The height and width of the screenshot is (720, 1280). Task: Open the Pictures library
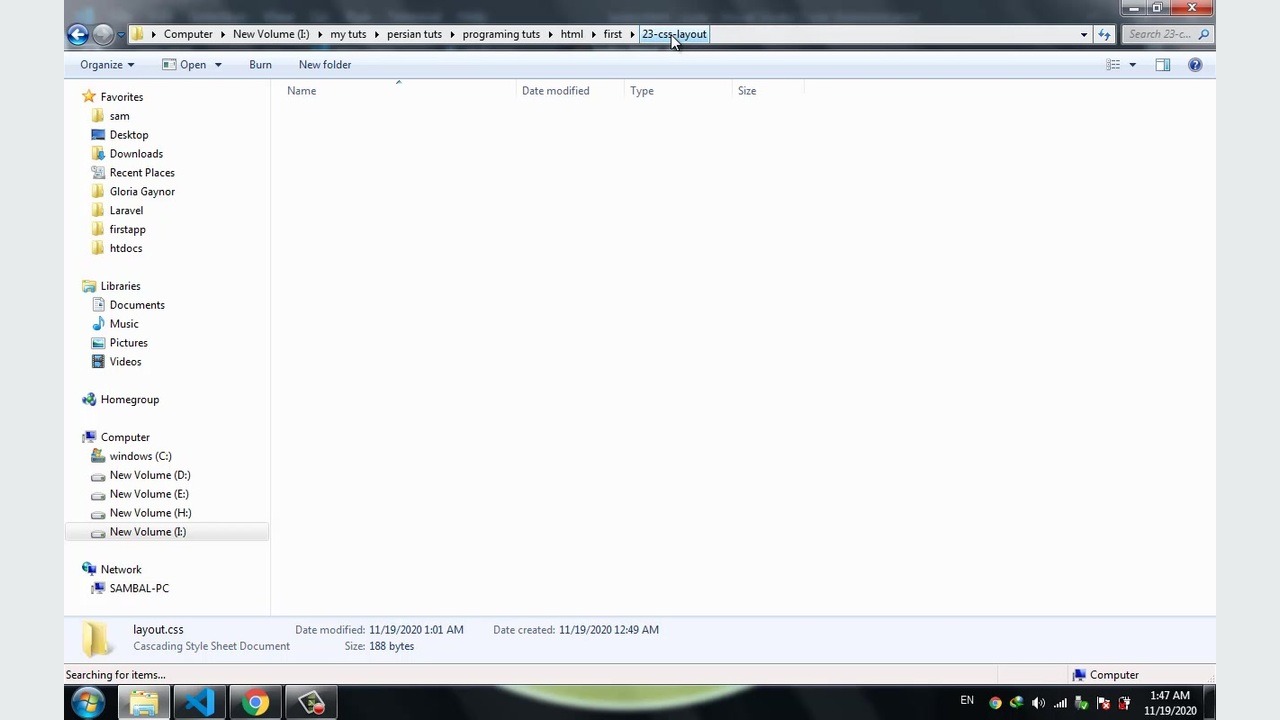coord(129,343)
